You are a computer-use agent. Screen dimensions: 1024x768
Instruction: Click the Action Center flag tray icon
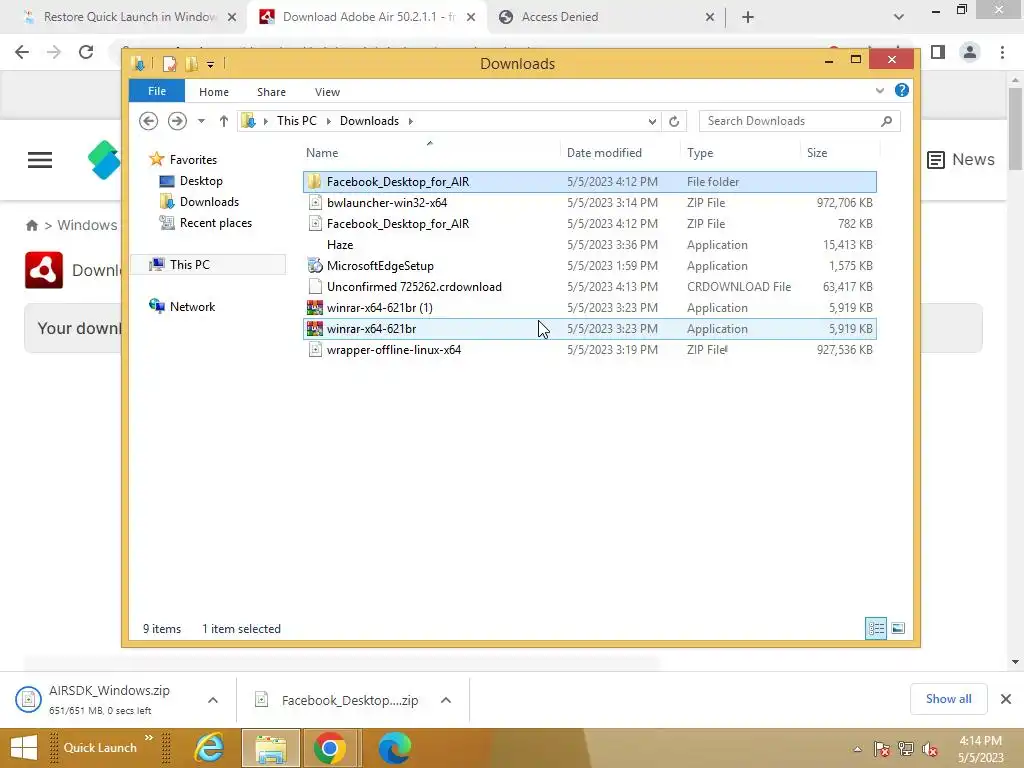point(882,749)
